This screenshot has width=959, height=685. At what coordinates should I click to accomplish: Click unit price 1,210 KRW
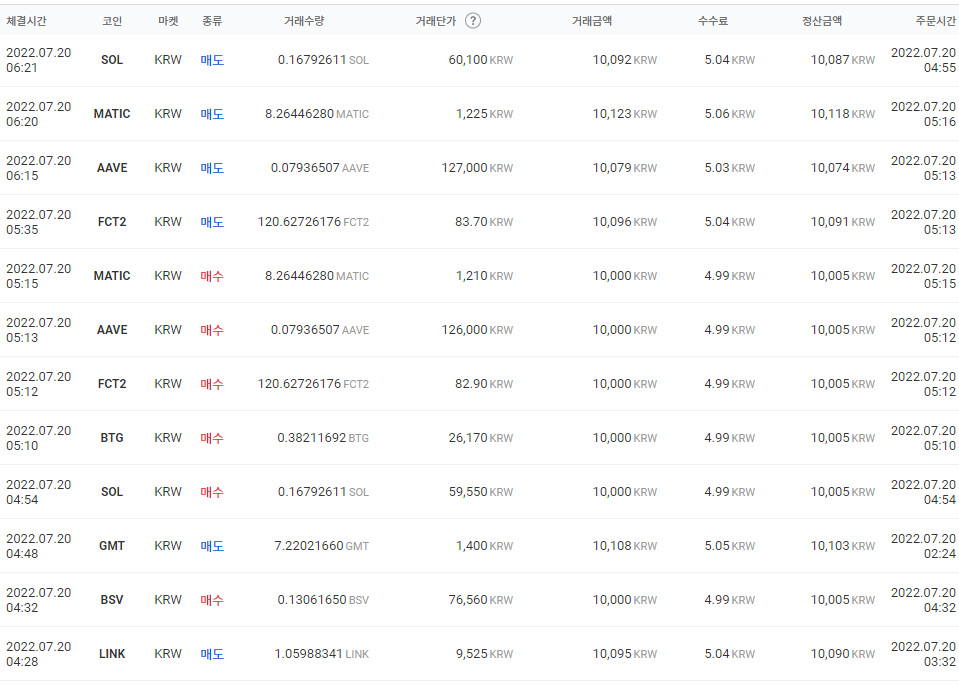point(484,276)
